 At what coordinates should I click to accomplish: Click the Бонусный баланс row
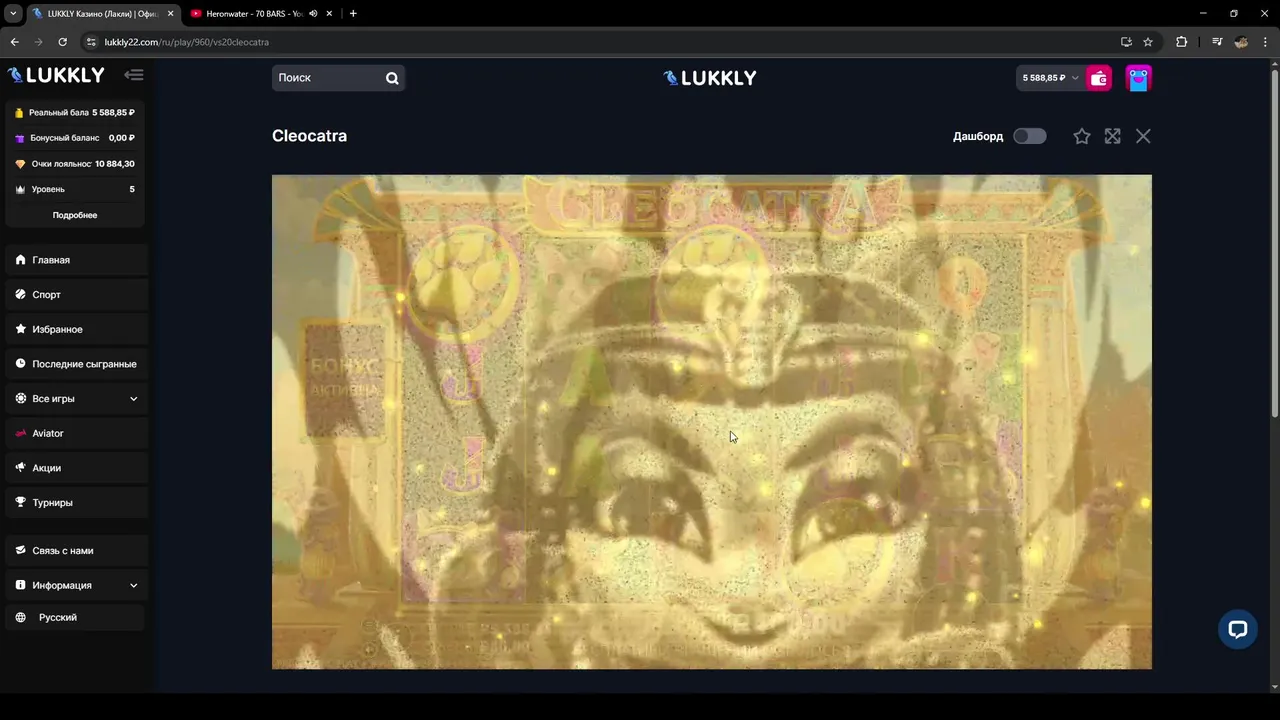(75, 138)
